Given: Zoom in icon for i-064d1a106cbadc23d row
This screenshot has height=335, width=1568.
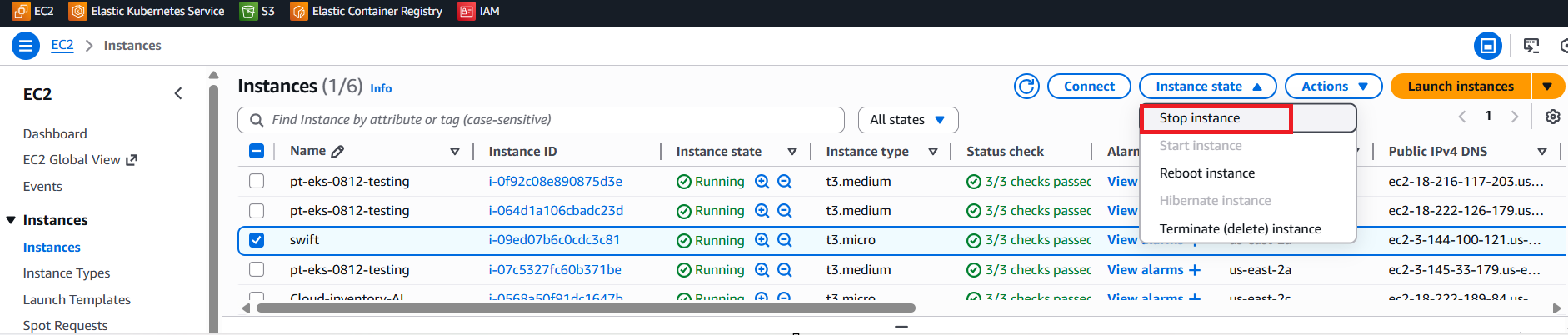Looking at the screenshot, I should [762, 211].
